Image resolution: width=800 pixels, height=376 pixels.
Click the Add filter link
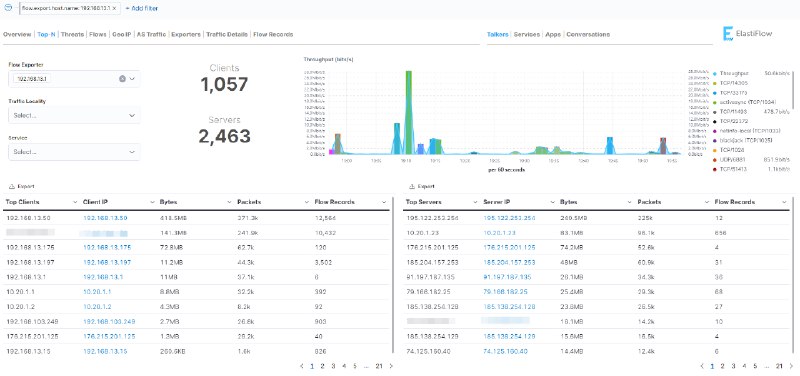pyautogui.click(x=141, y=9)
